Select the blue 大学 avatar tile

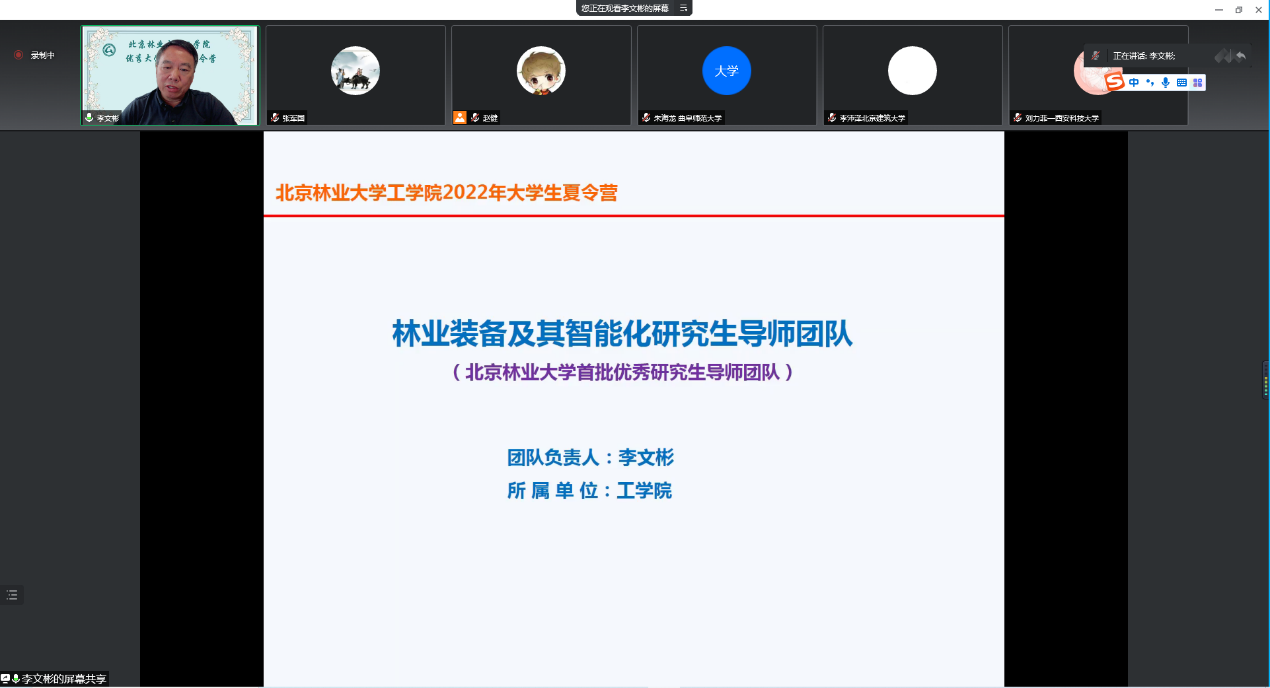click(x=726, y=75)
